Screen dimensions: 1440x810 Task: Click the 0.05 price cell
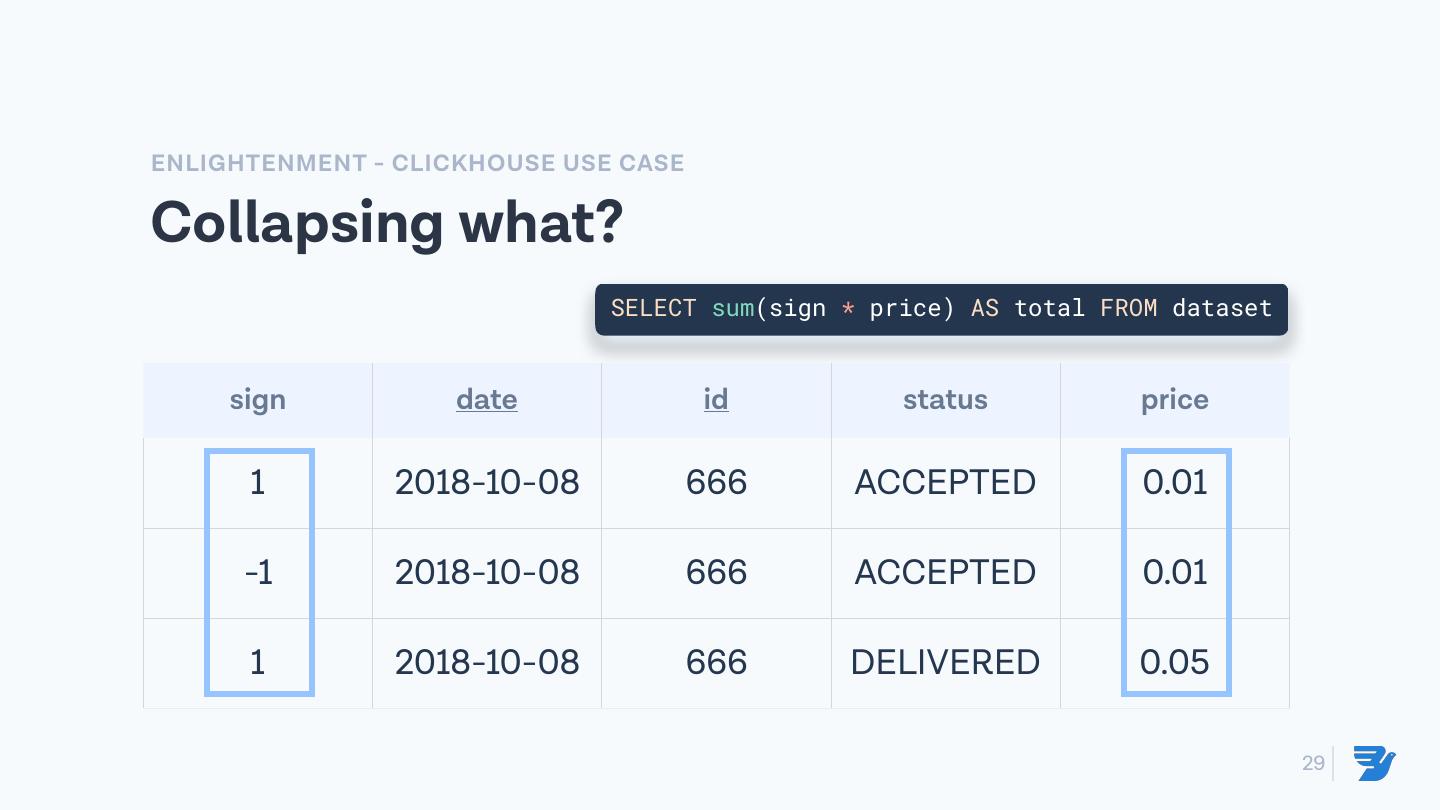click(x=1175, y=662)
